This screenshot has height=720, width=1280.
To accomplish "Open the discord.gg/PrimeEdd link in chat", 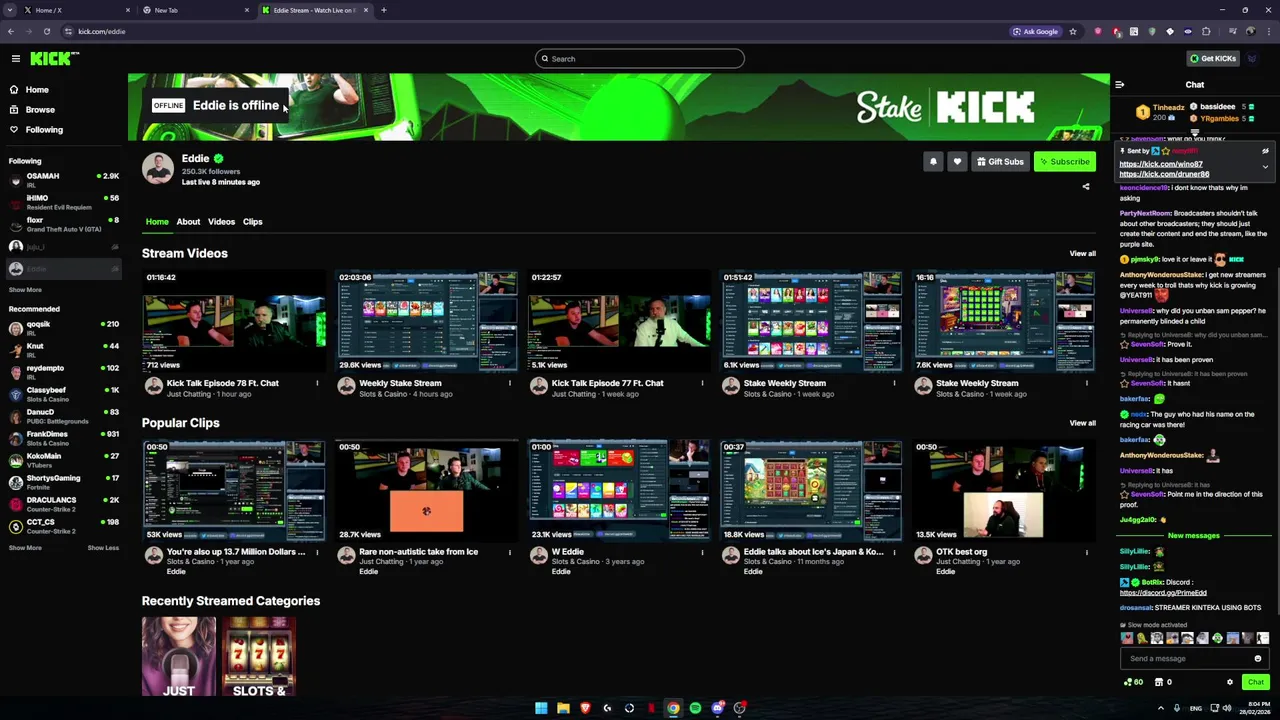I will 1163,593.
